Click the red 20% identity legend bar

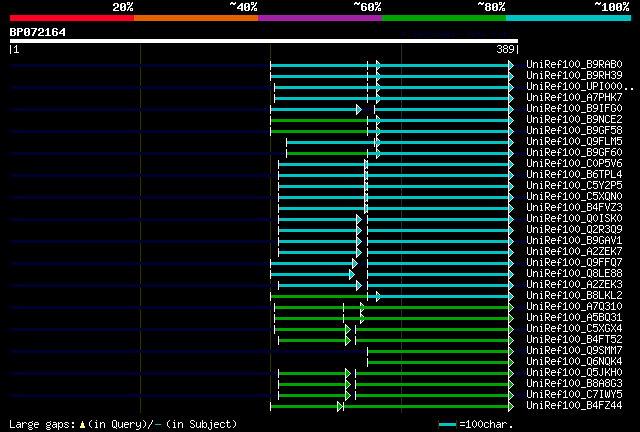tap(72, 18)
